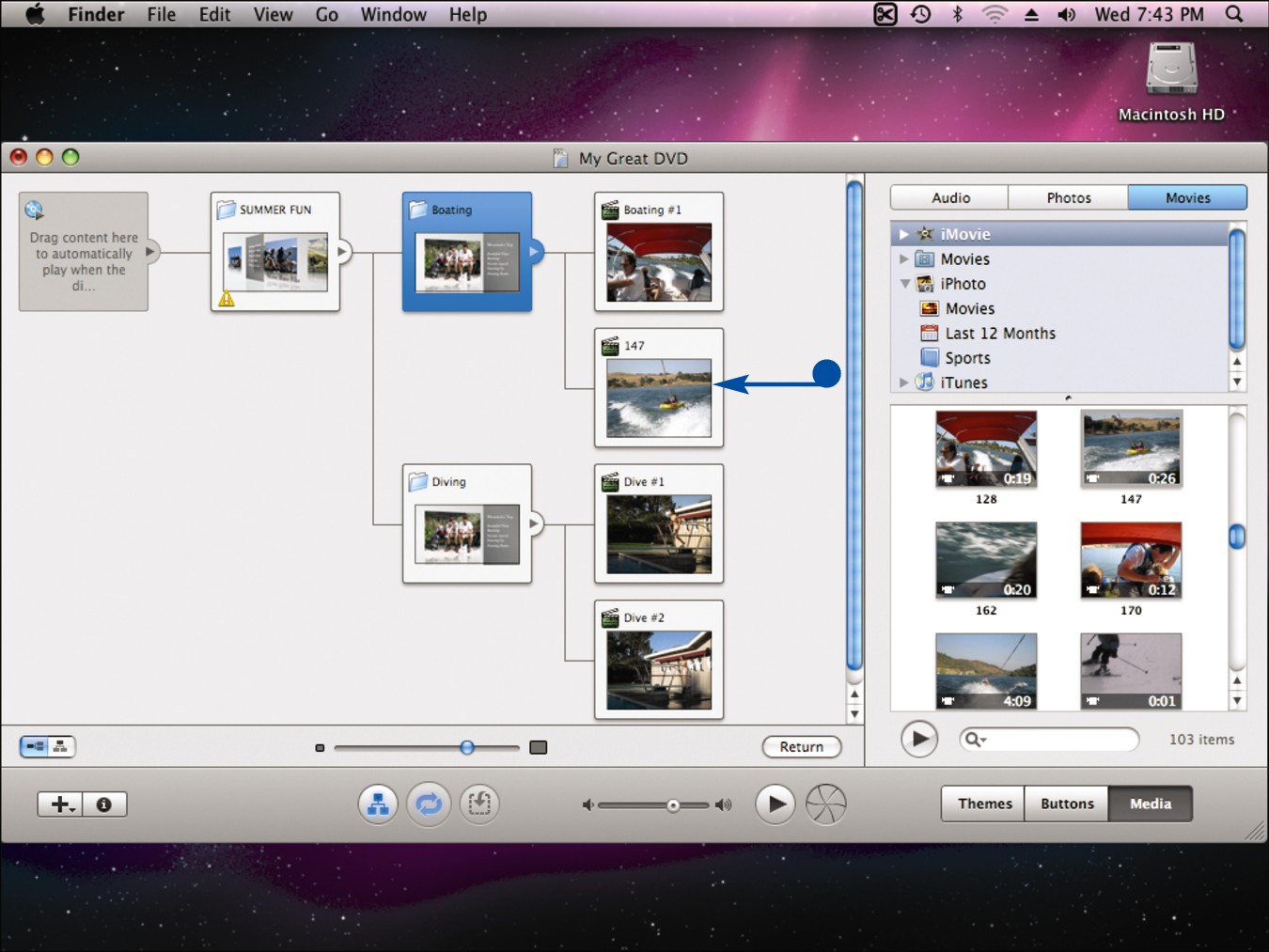Collapse the Diving node disclosure arrow
The image size is (1269, 952).
coord(535,523)
